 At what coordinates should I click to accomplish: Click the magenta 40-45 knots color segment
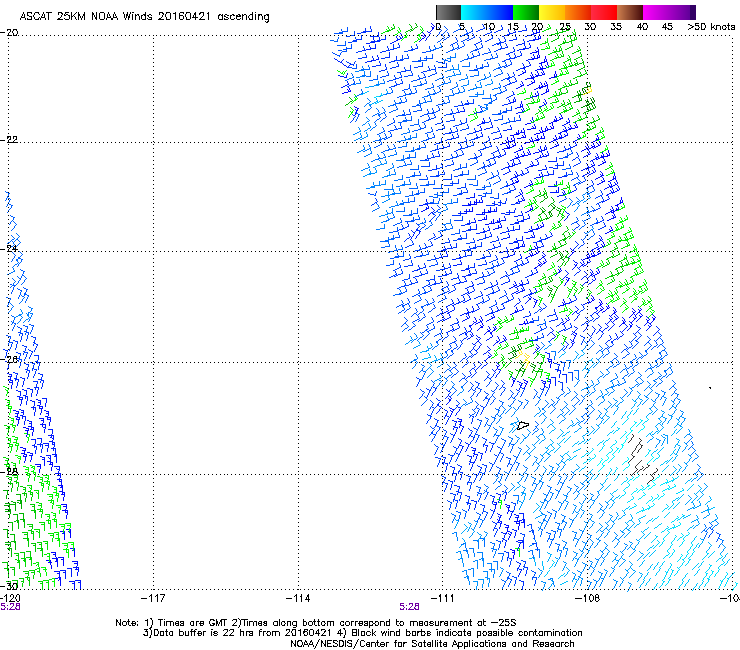coord(656,12)
